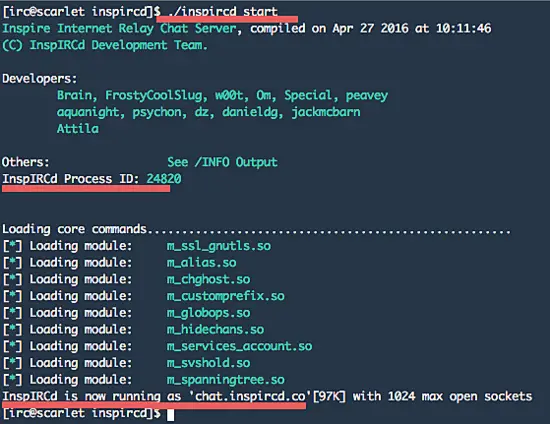The width and height of the screenshot is (550, 424).
Task: Click the developer name Attila
Action: point(78,129)
